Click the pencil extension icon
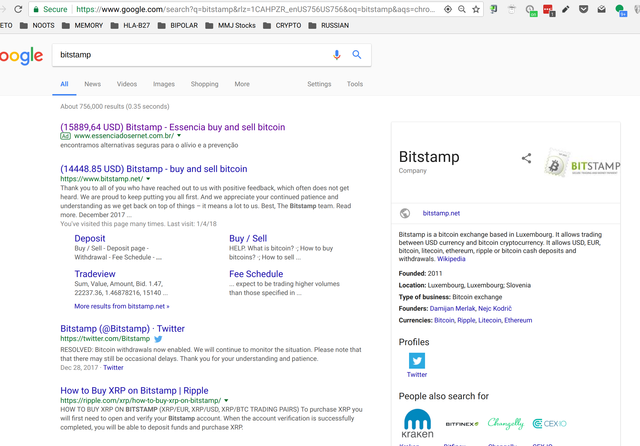 (566, 9)
